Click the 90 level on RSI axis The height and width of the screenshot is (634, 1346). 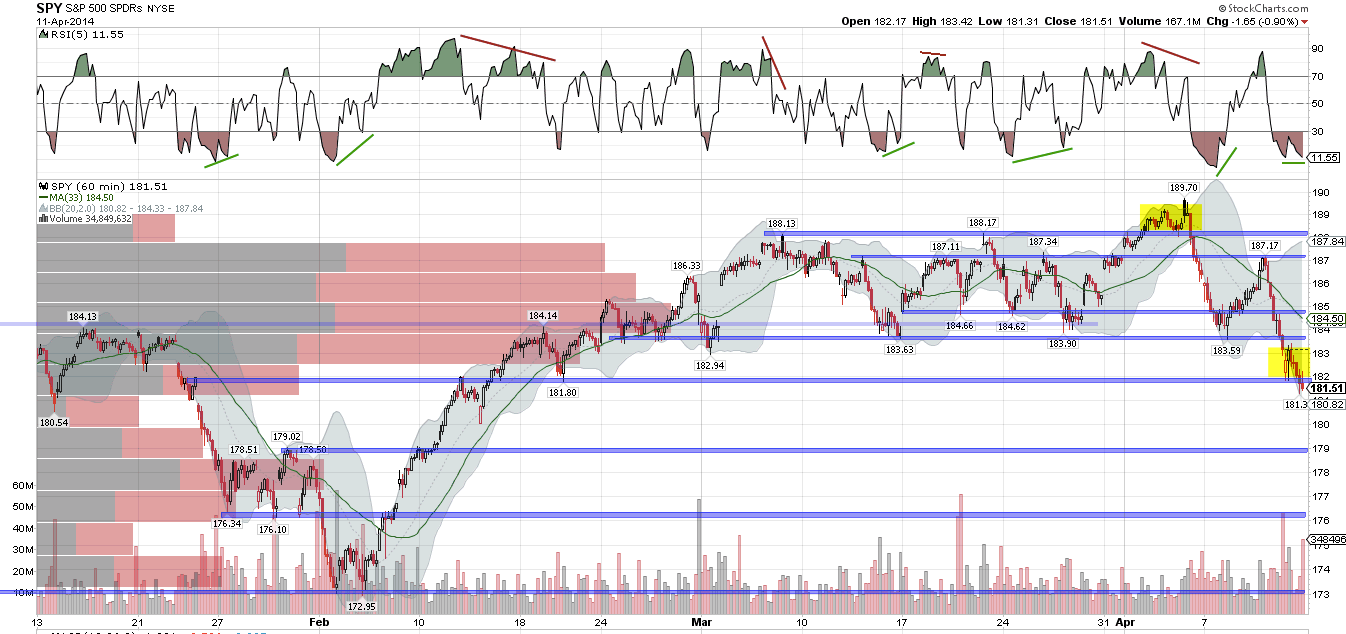click(1318, 48)
